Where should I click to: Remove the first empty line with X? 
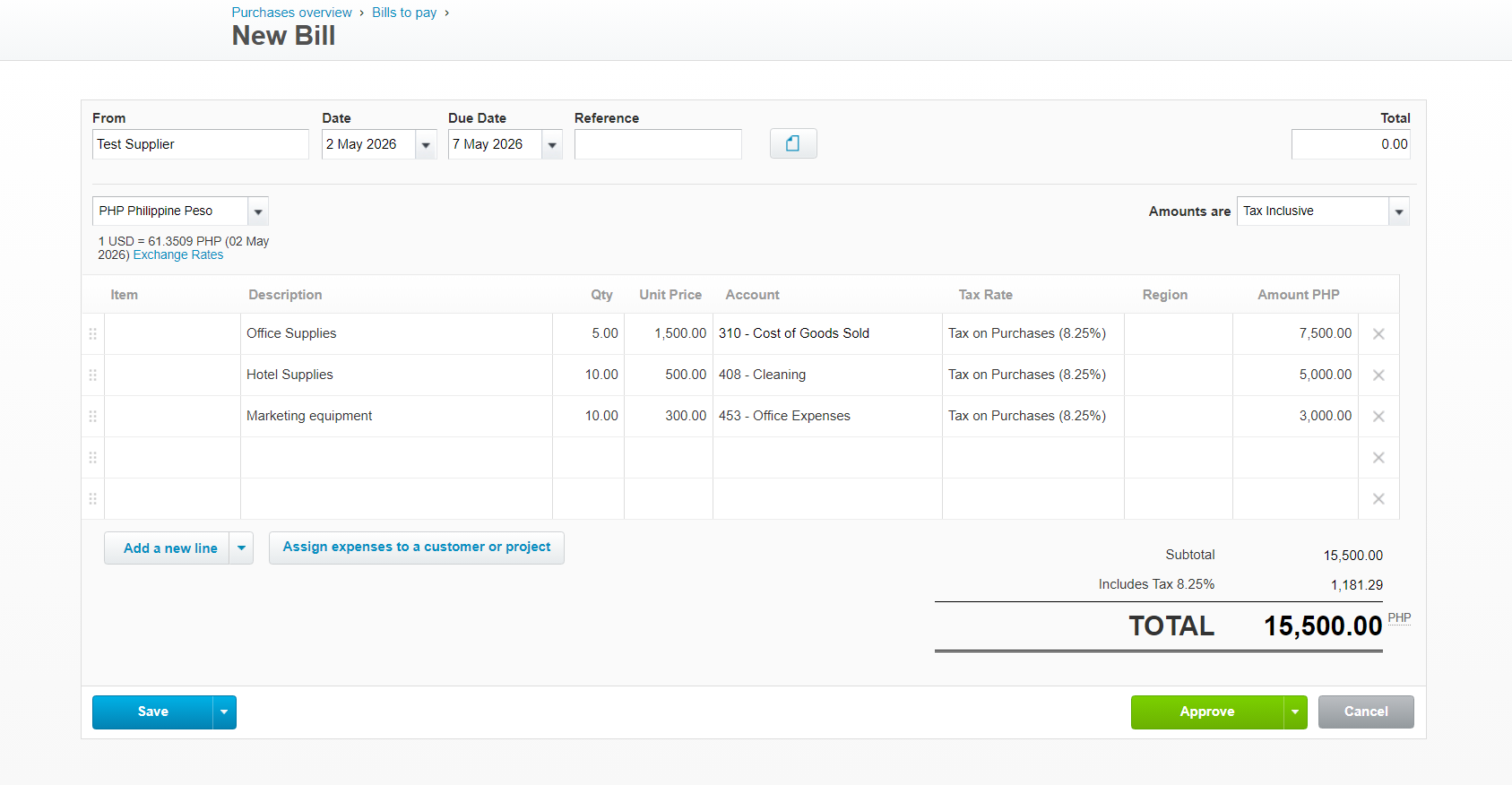point(1378,458)
